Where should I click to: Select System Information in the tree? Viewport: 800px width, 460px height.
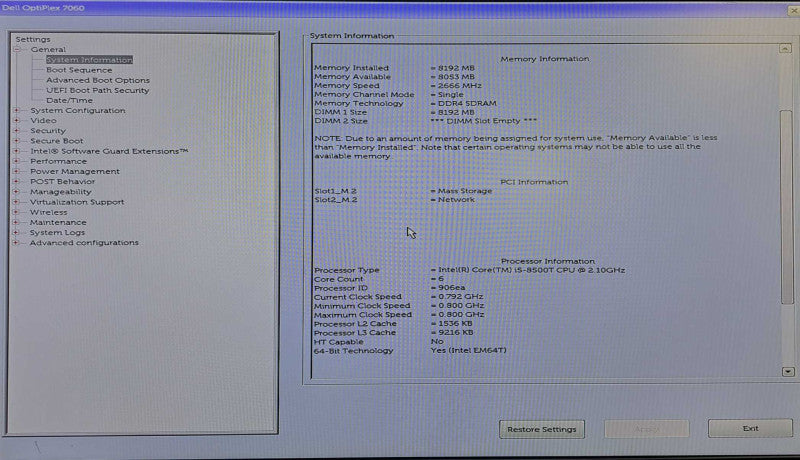click(89, 60)
